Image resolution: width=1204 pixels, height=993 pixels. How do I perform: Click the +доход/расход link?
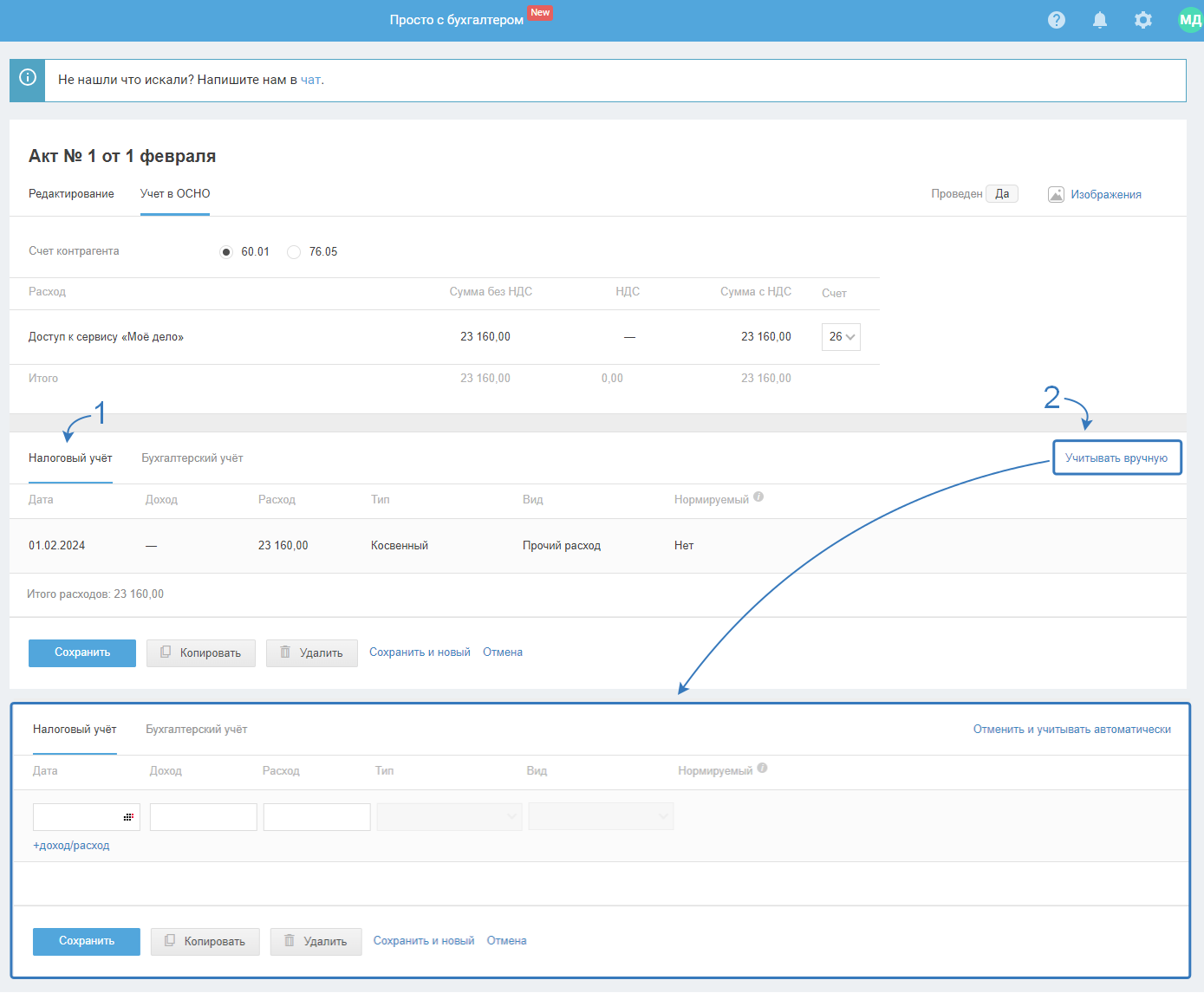[x=71, y=846]
